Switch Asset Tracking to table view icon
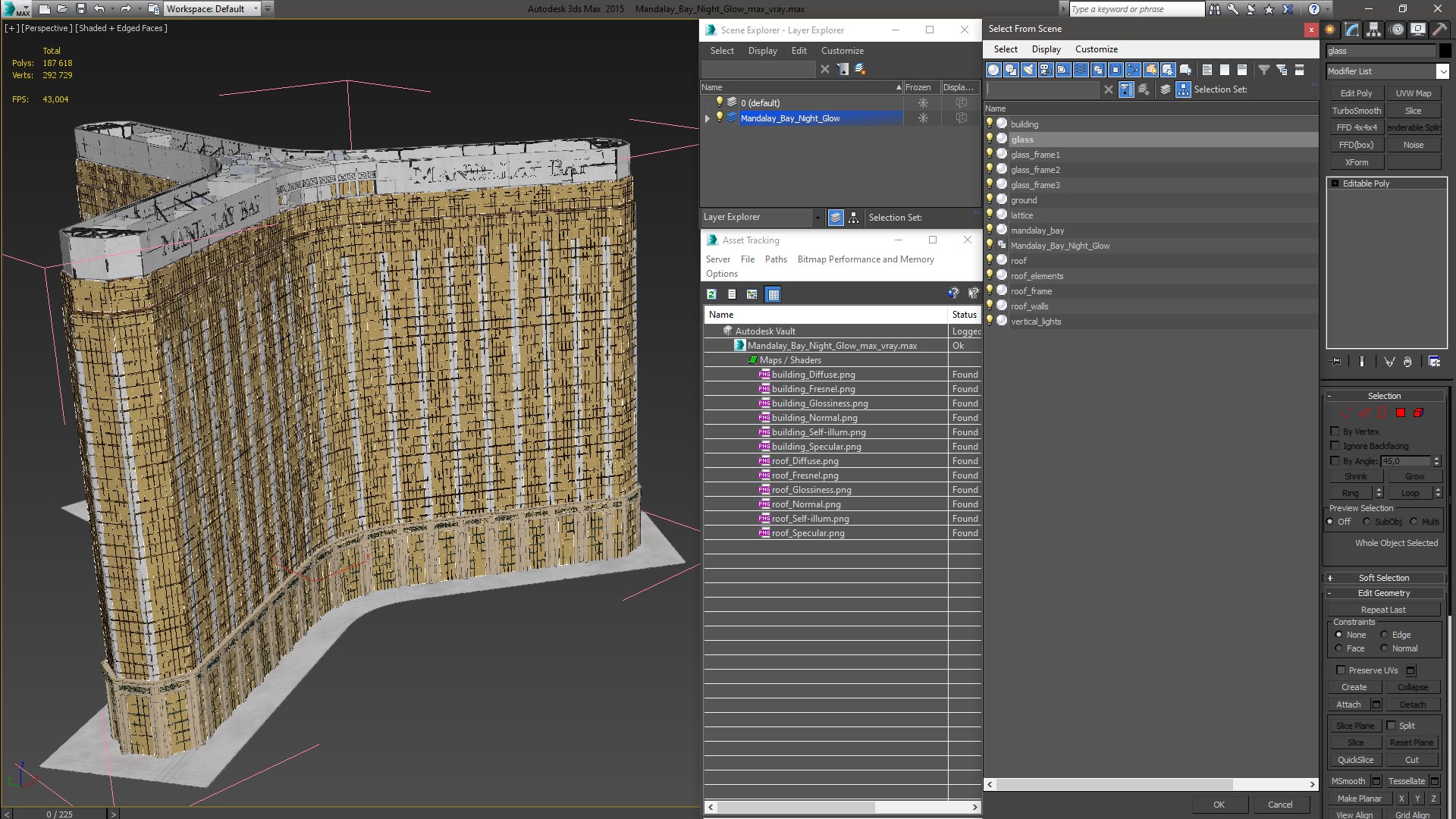The height and width of the screenshot is (819, 1456). [773, 294]
